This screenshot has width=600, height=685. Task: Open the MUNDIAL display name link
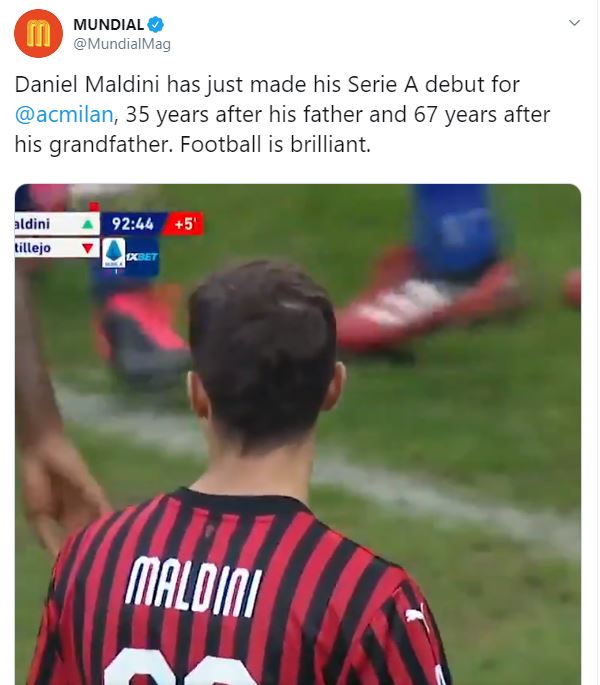(x=108, y=24)
